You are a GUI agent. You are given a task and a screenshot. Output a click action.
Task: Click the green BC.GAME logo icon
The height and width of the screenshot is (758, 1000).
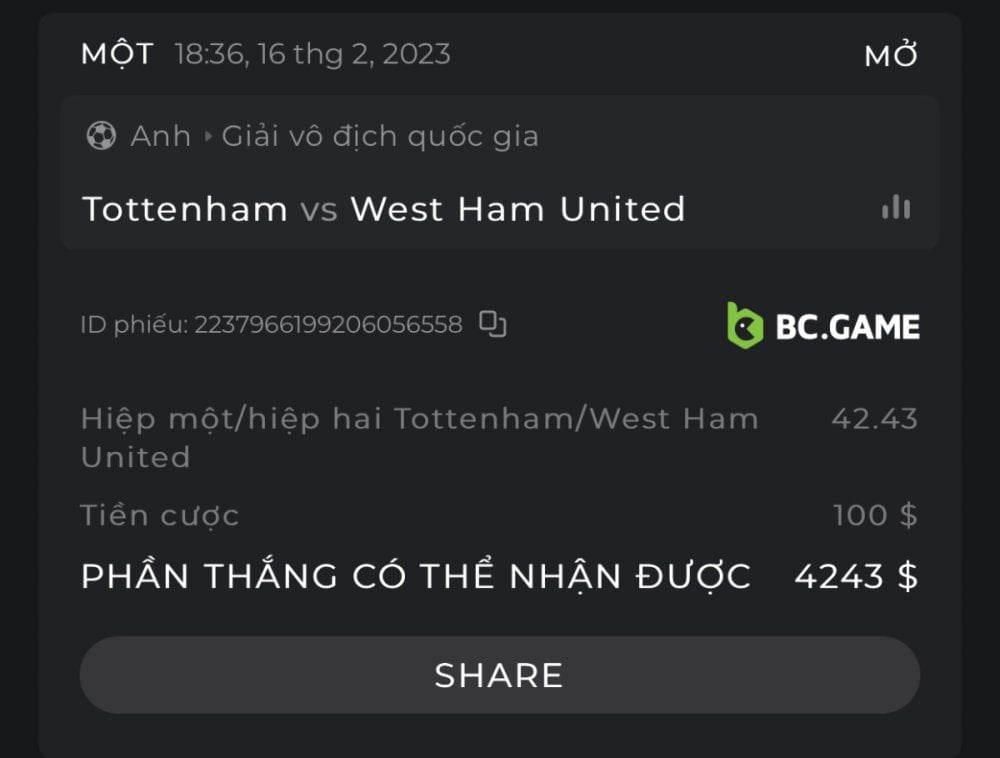point(745,325)
